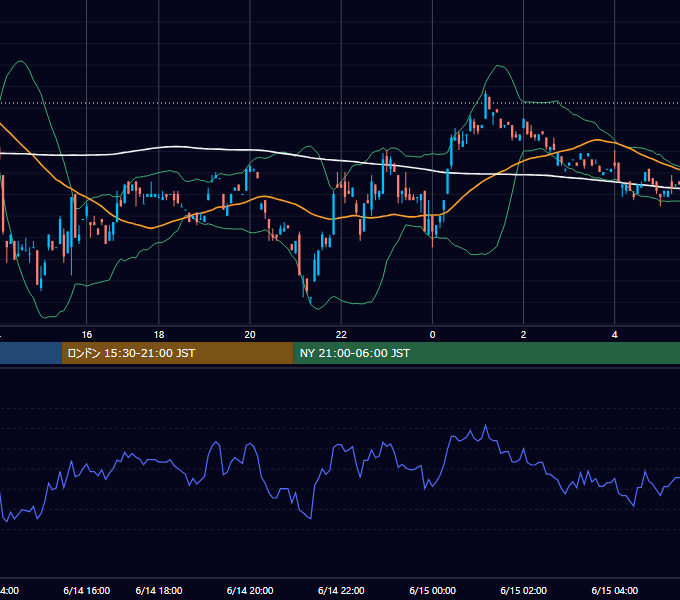Click the 0 hour label on price chart axis
The image size is (680, 600).
[432, 335]
